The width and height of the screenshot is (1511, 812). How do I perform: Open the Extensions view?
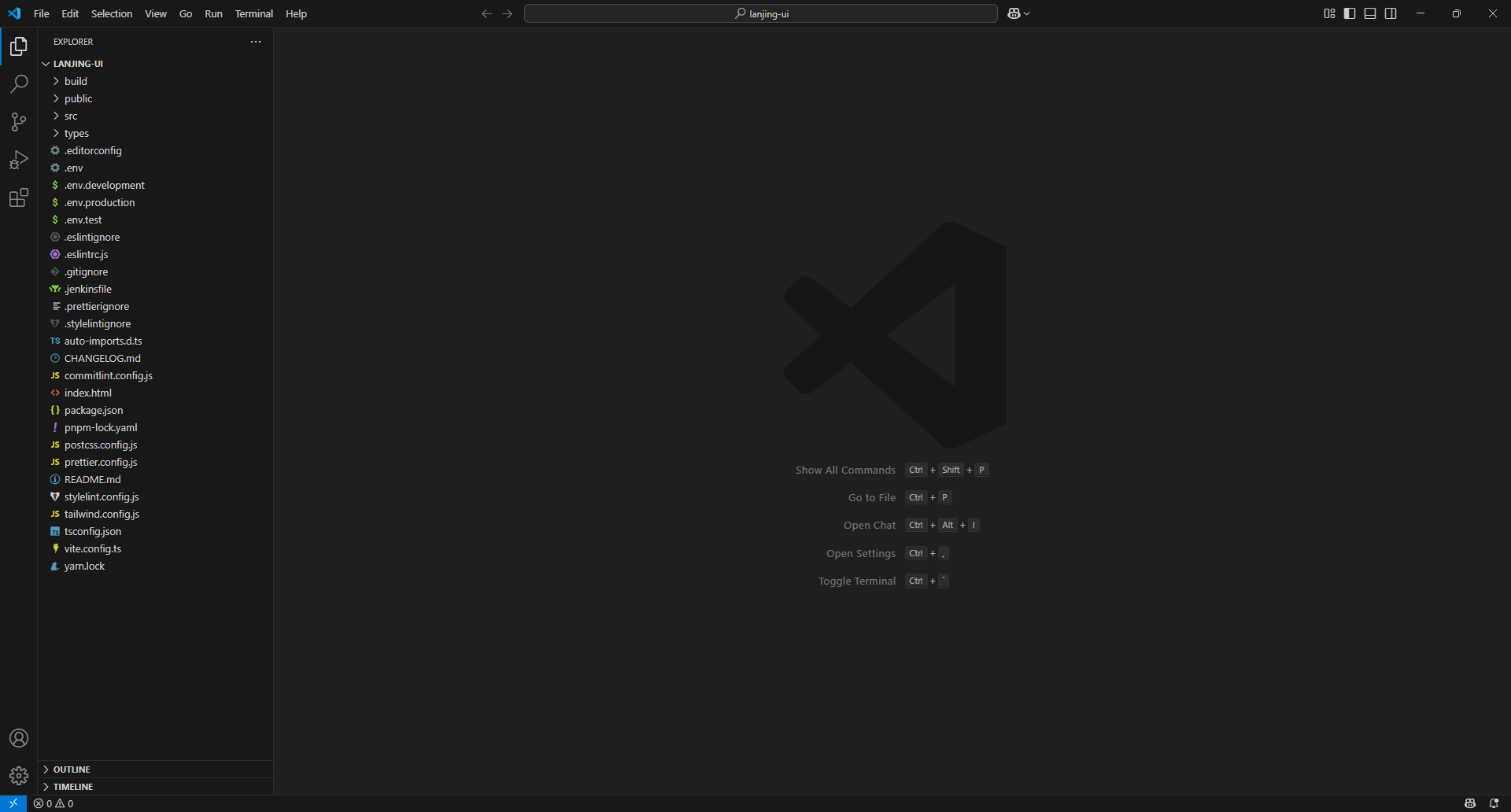click(x=19, y=197)
